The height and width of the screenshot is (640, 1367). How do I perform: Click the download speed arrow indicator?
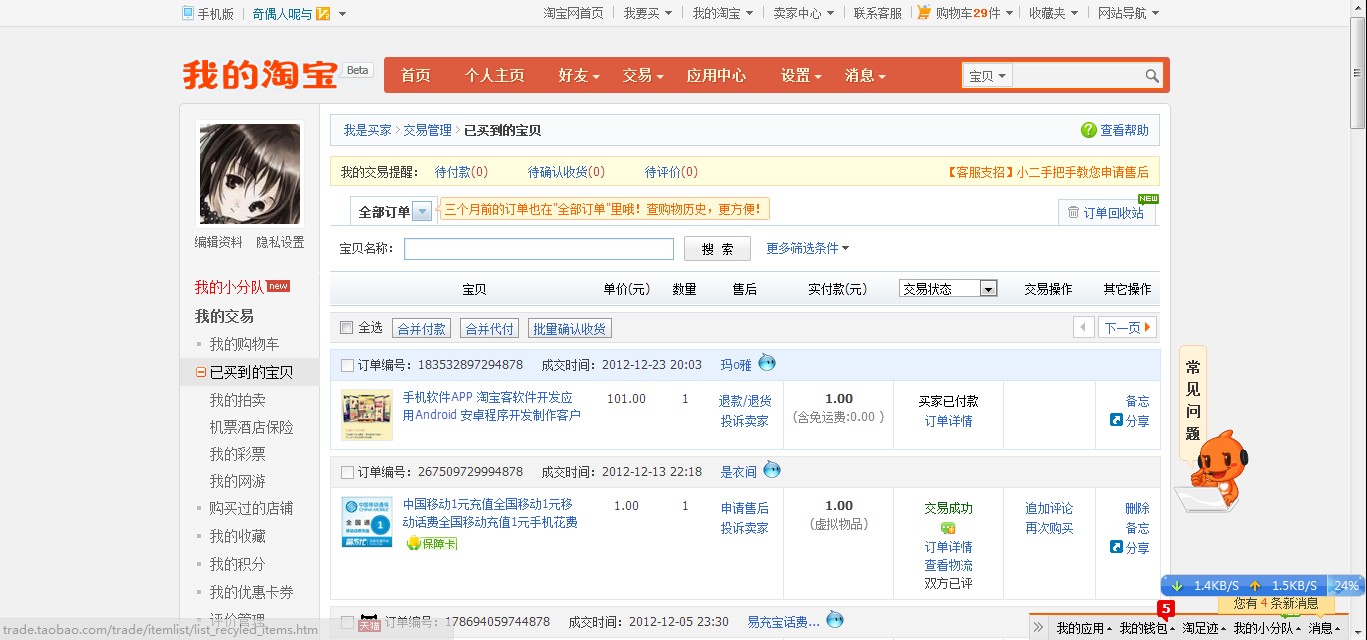tap(1177, 585)
